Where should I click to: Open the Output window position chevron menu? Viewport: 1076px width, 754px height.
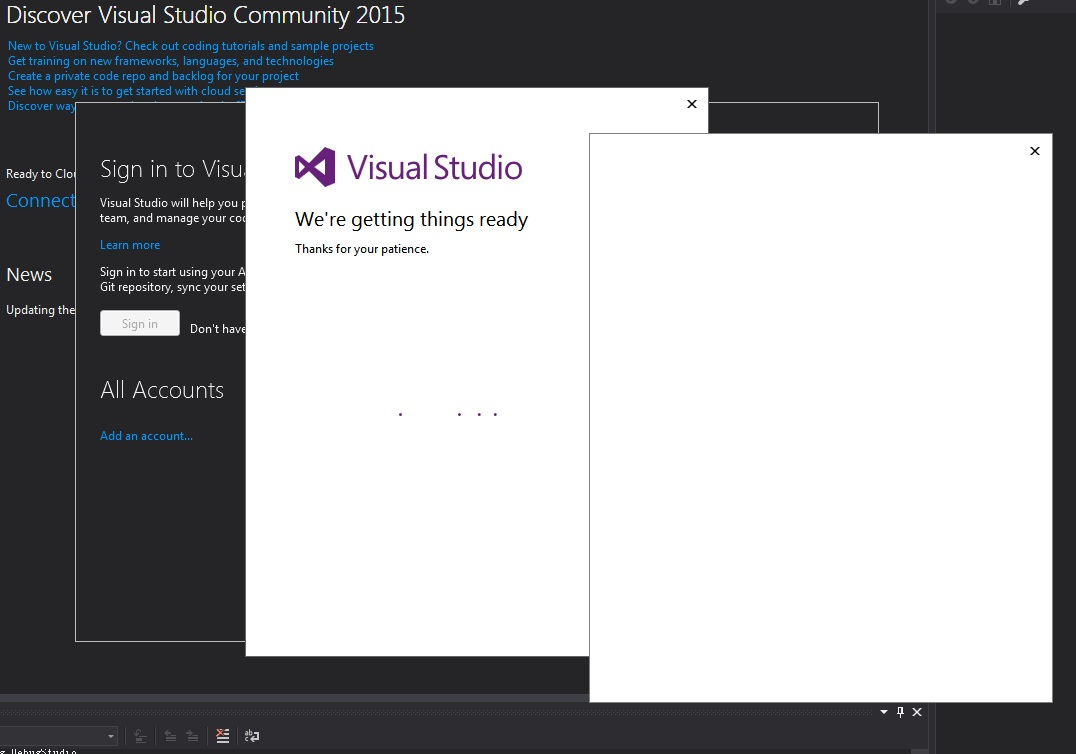pos(883,712)
